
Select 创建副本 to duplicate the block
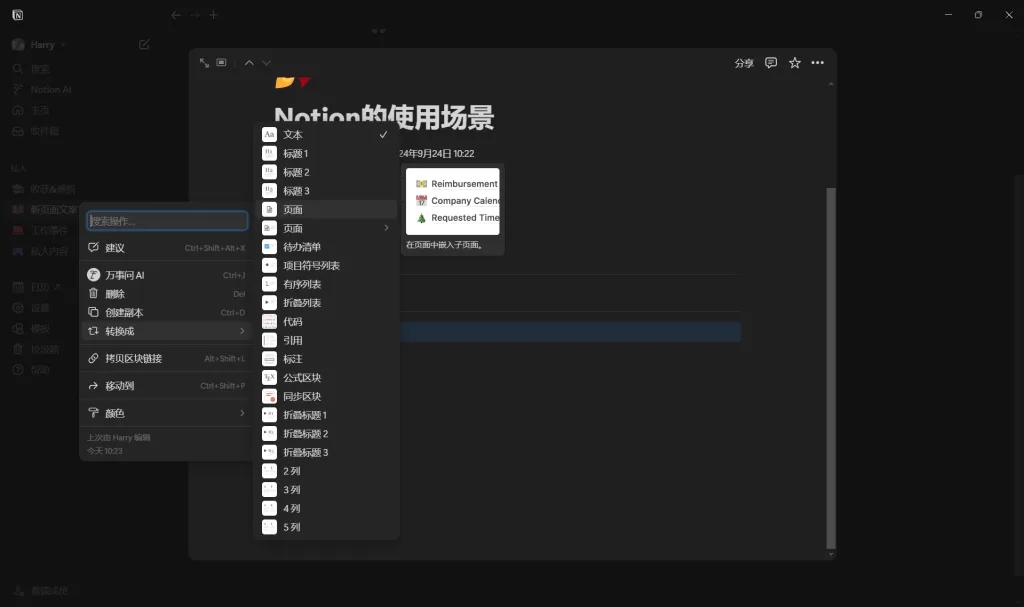(x=167, y=312)
